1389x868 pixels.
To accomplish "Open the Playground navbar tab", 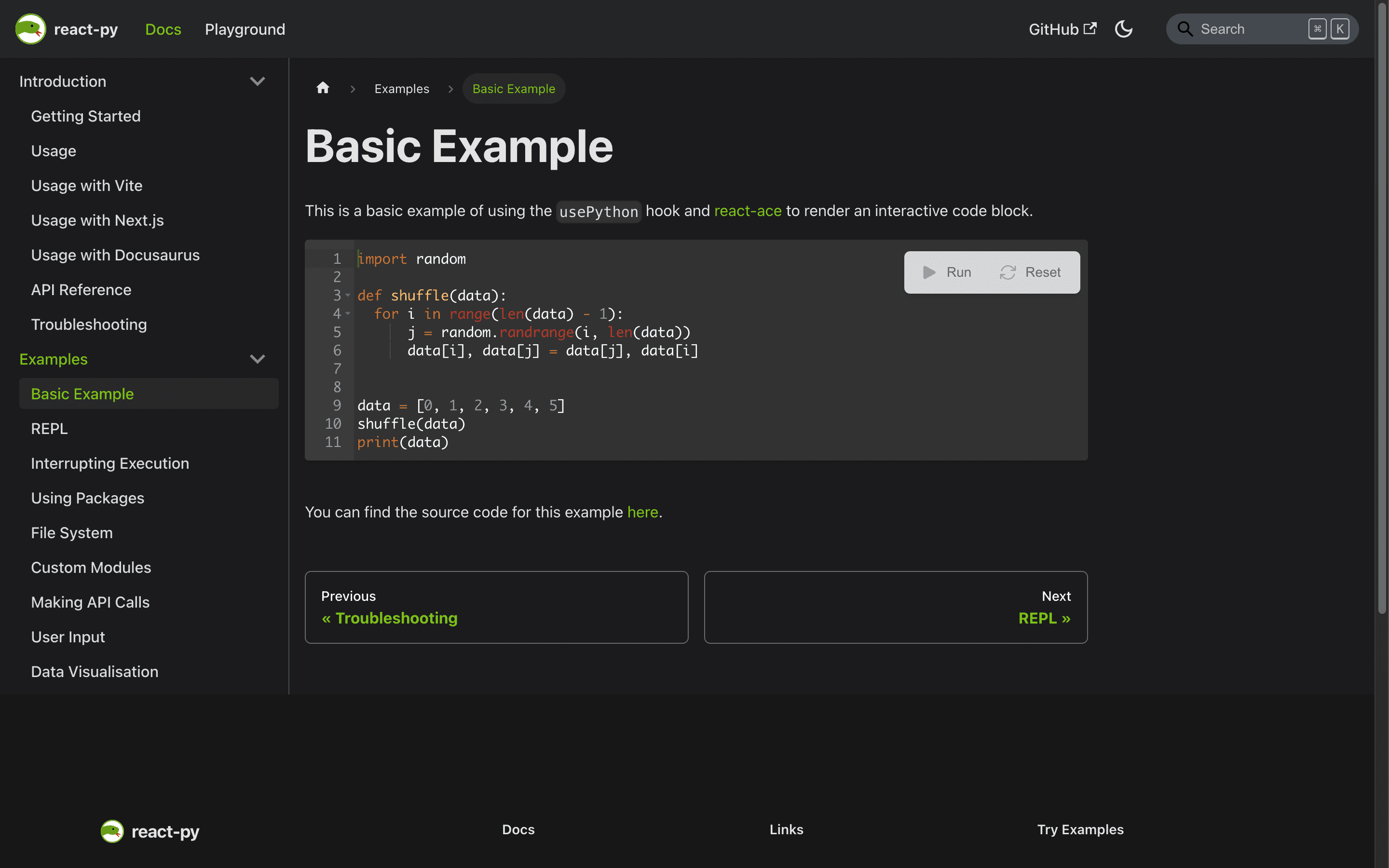I will pos(245,29).
